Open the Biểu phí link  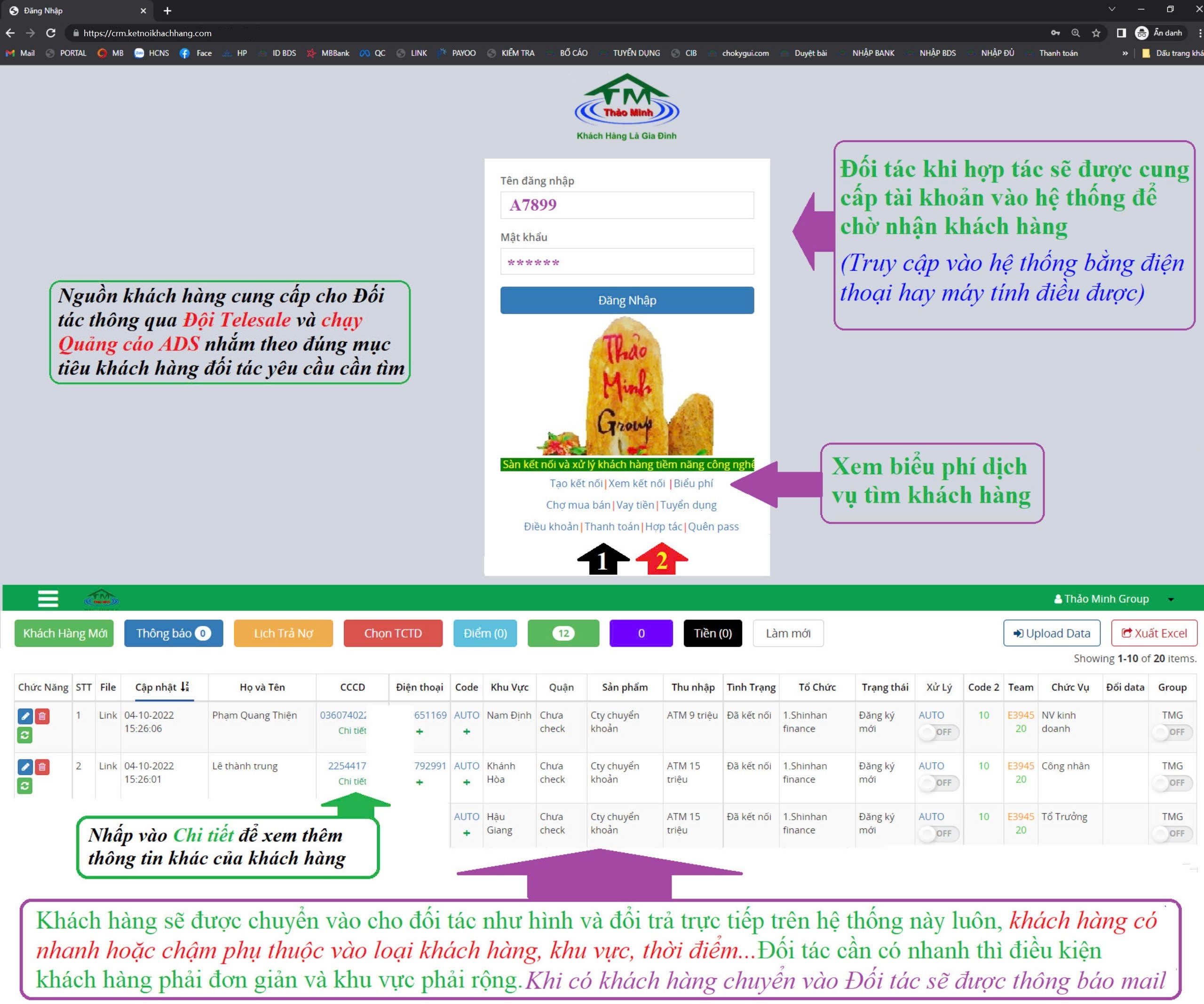click(x=693, y=483)
